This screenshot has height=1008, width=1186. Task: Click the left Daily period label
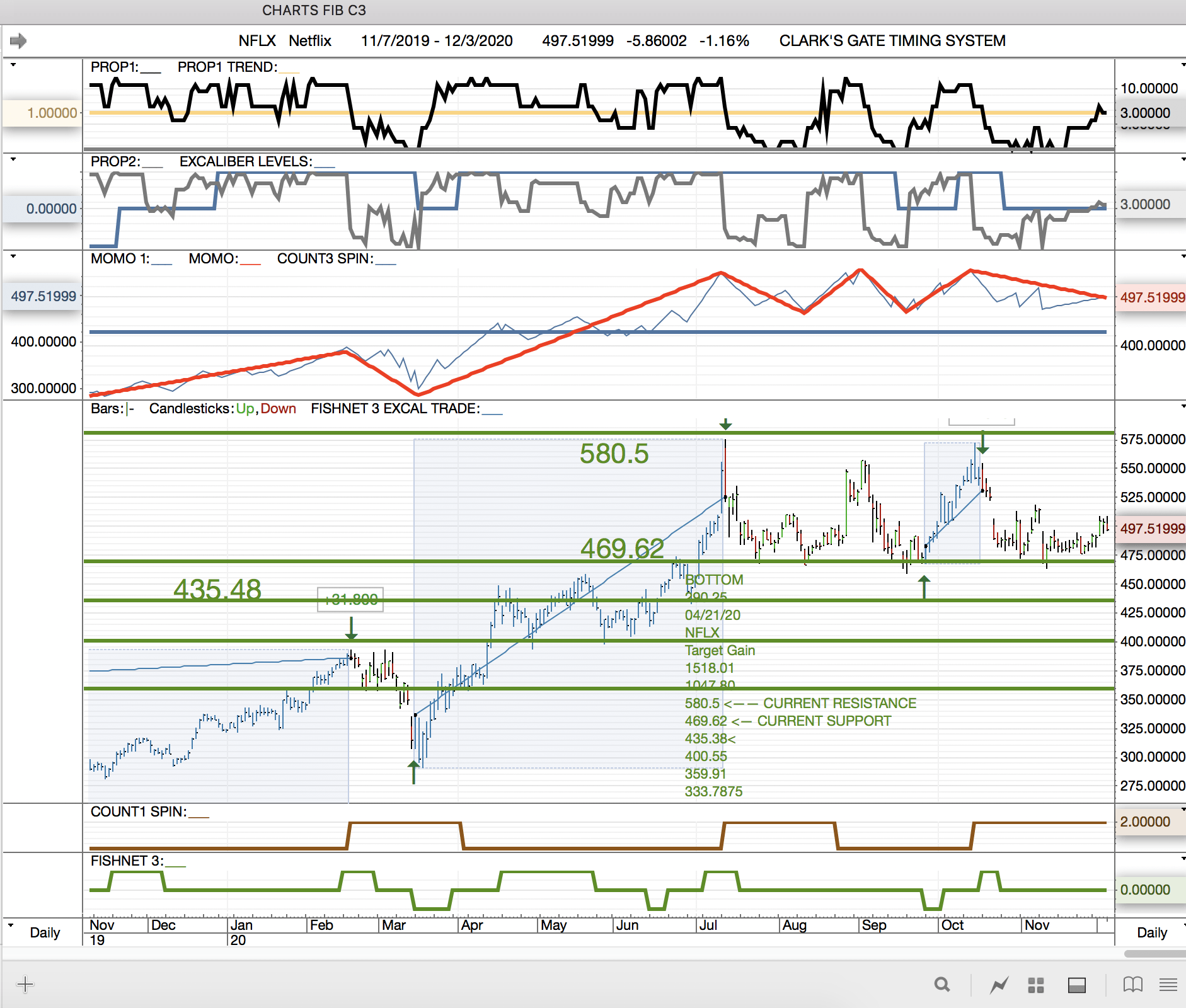(45, 932)
